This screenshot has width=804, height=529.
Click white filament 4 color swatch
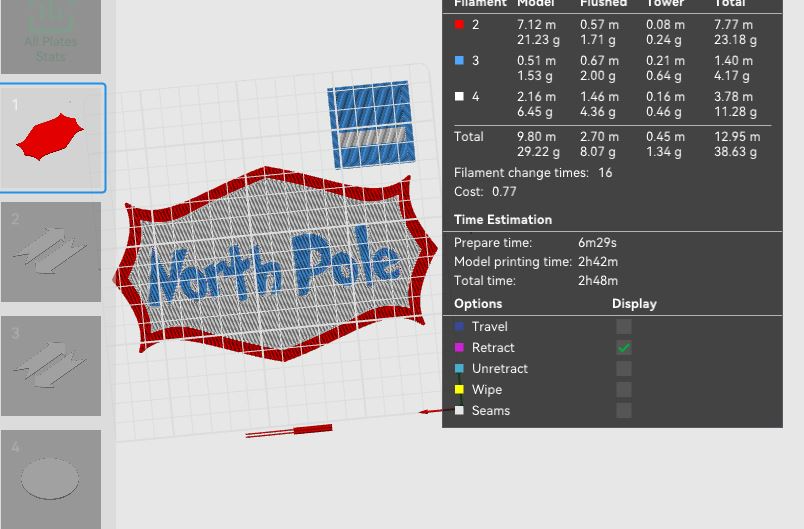pos(459,96)
